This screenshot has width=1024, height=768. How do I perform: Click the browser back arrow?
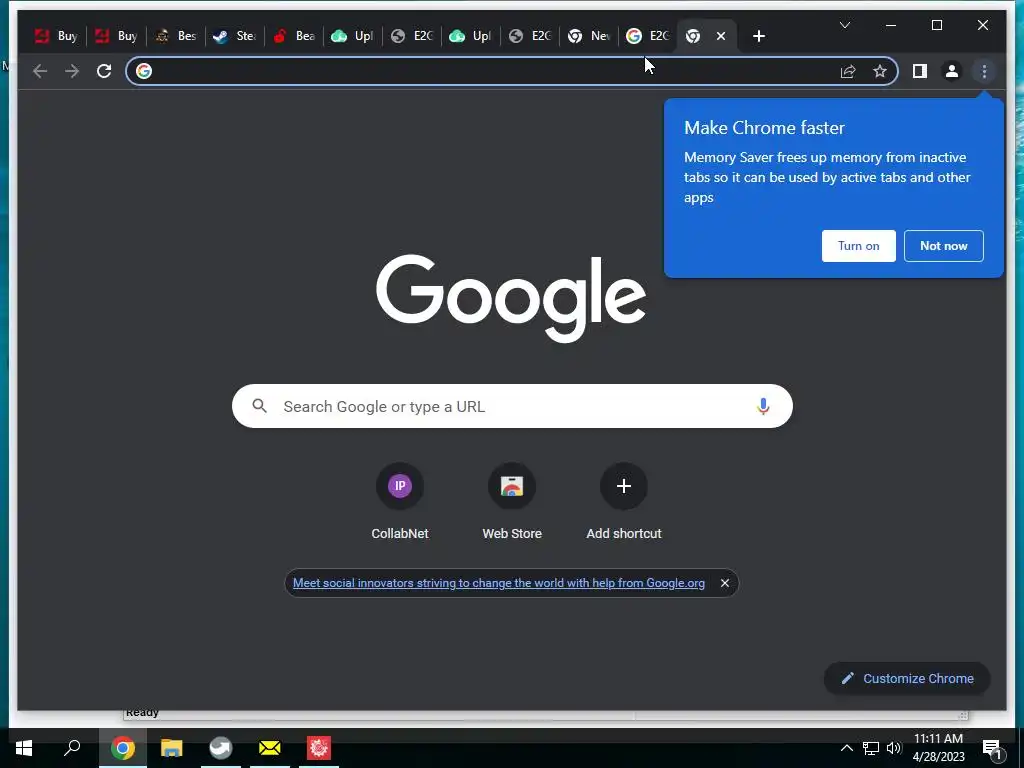coord(40,71)
